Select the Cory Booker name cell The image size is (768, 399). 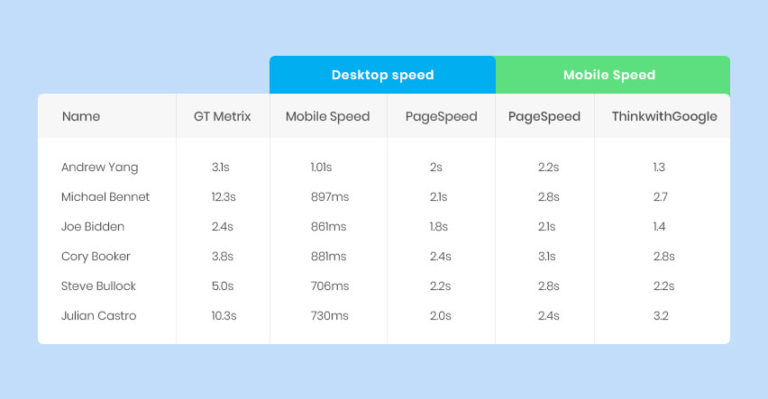click(96, 257)
